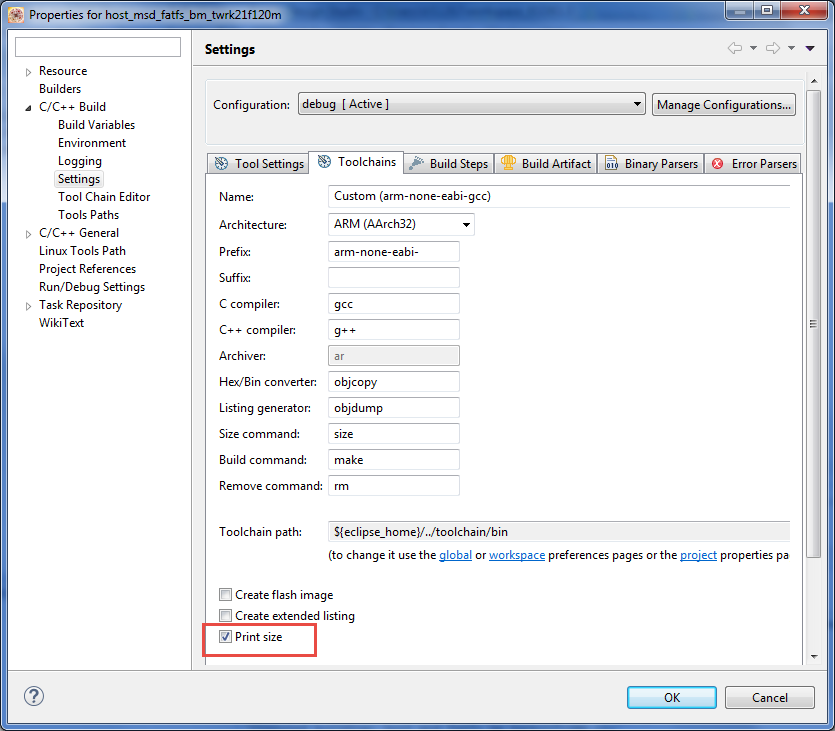Click the filter text field in the sidebar
835x731 pixels.
click(98, 47)
